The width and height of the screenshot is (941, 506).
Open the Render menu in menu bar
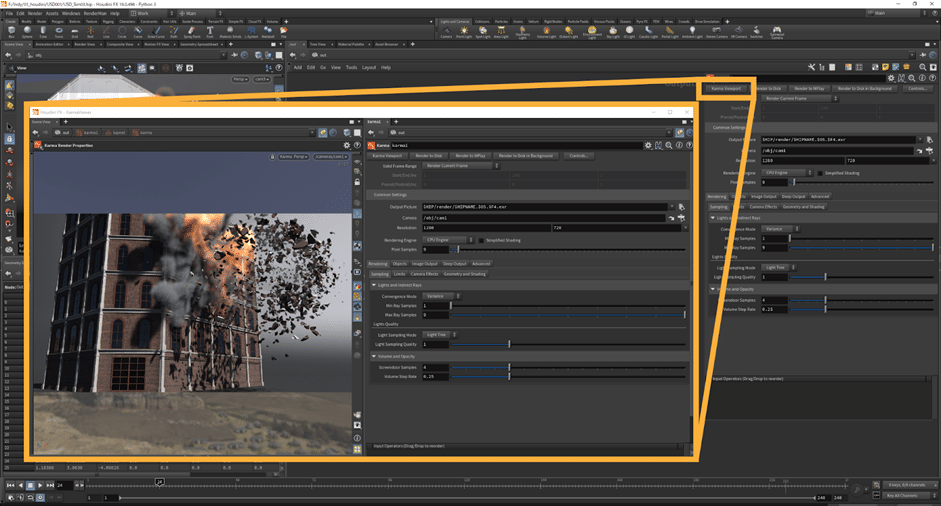[x=36, y=13]
